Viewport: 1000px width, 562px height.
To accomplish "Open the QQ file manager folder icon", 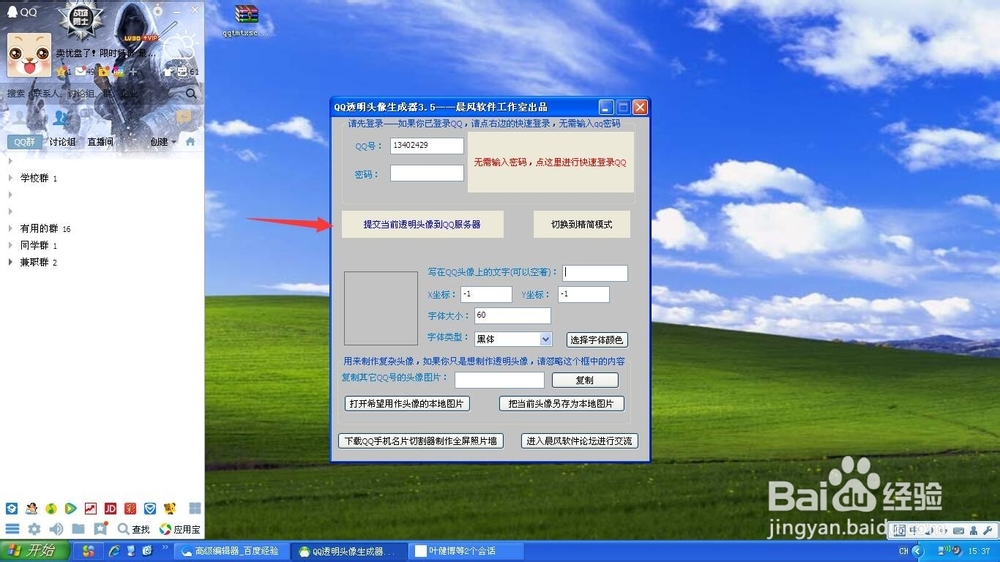I will tap(78, 529).
